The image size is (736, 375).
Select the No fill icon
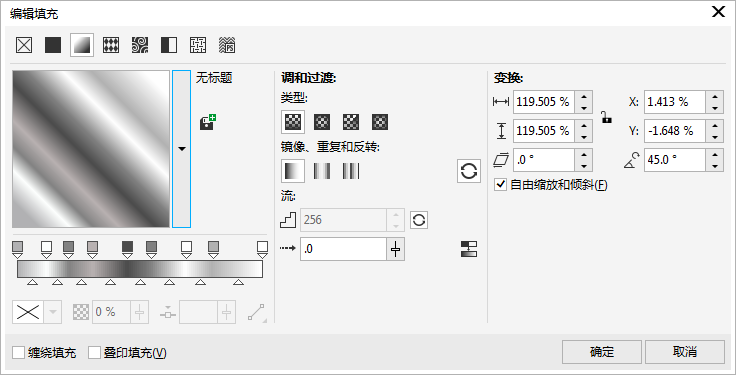(24, 46)
